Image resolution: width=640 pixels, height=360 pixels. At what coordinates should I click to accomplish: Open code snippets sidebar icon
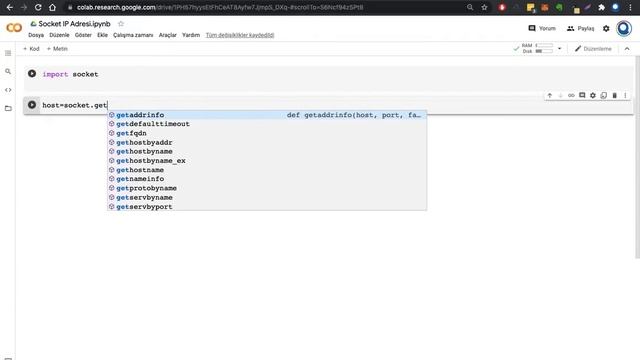coord(8,90)
